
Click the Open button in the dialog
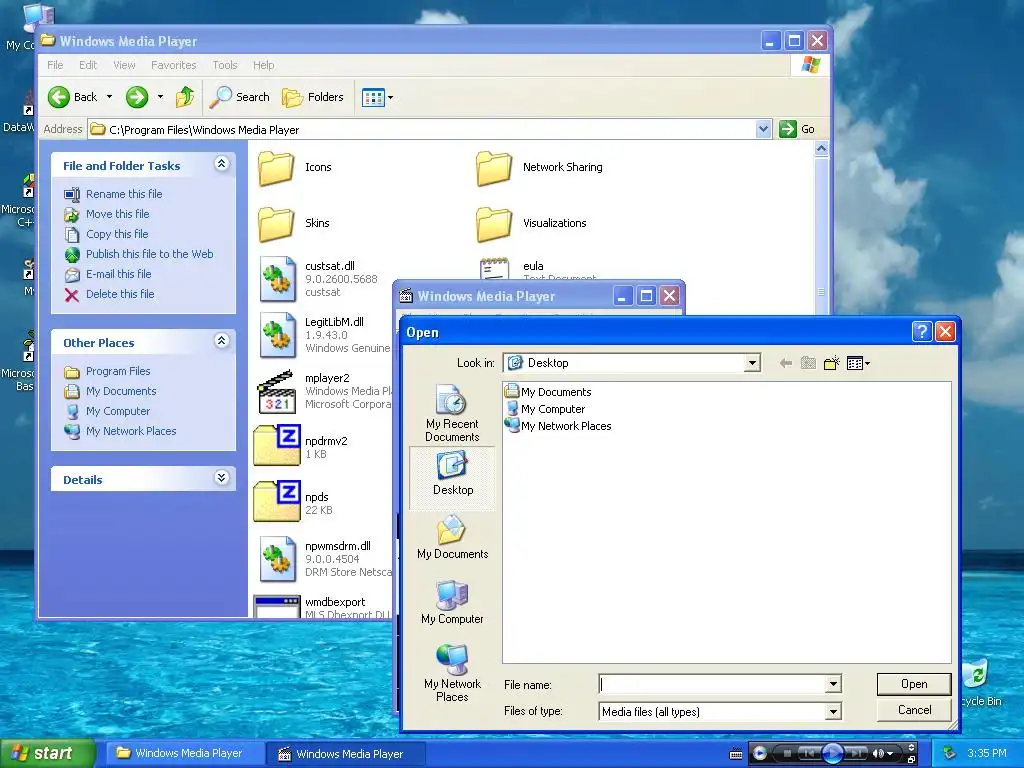tap(914, 684)
